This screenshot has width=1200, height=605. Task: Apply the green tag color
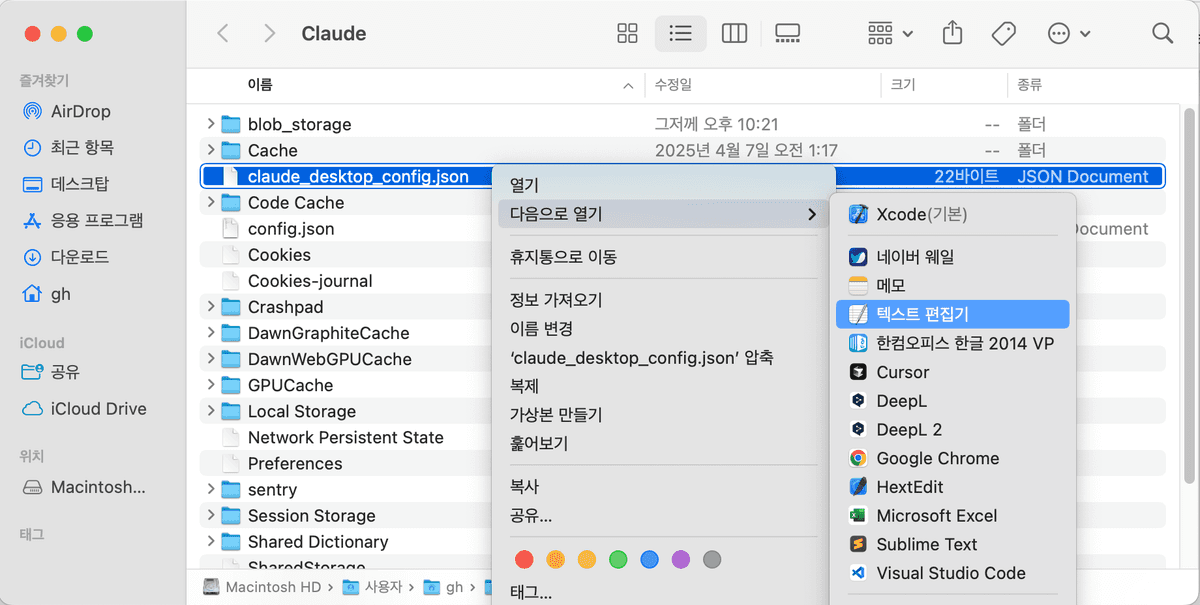coord(618,559)
